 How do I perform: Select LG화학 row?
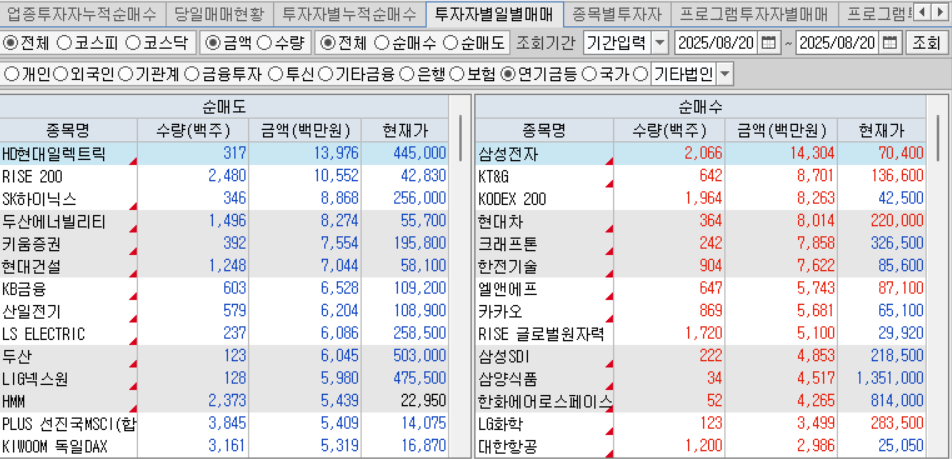pyautogui.click(x=701, y=424)
